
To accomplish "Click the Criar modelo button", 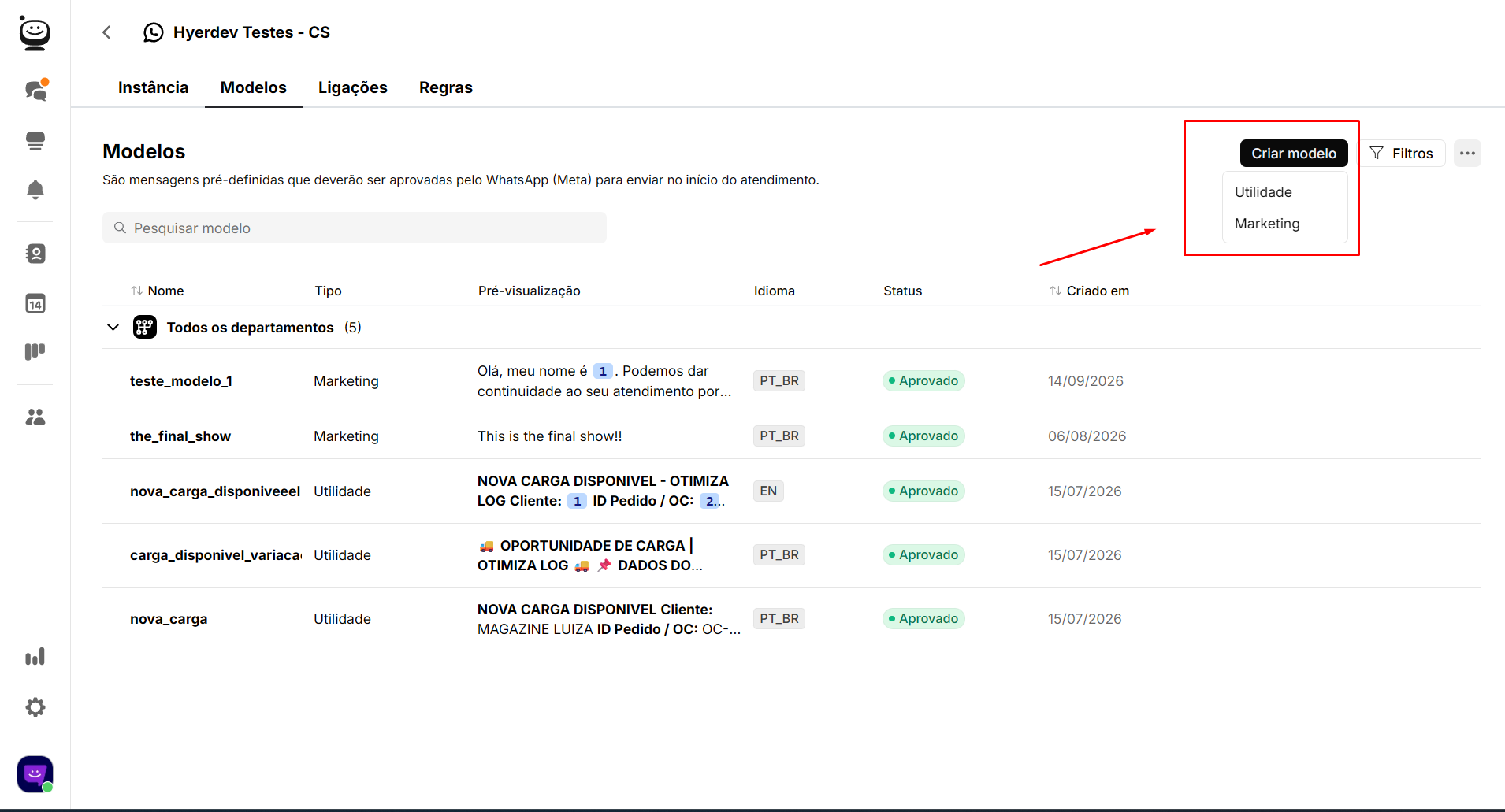I will (1294, 153).
